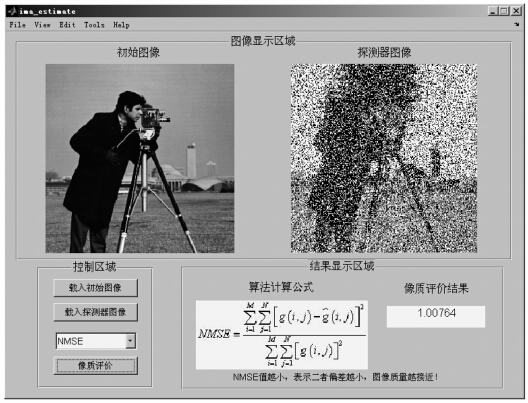Click the 载入初始图像 button
The image size is (528, 403).
pyautogui.click(x=96, y=288)
